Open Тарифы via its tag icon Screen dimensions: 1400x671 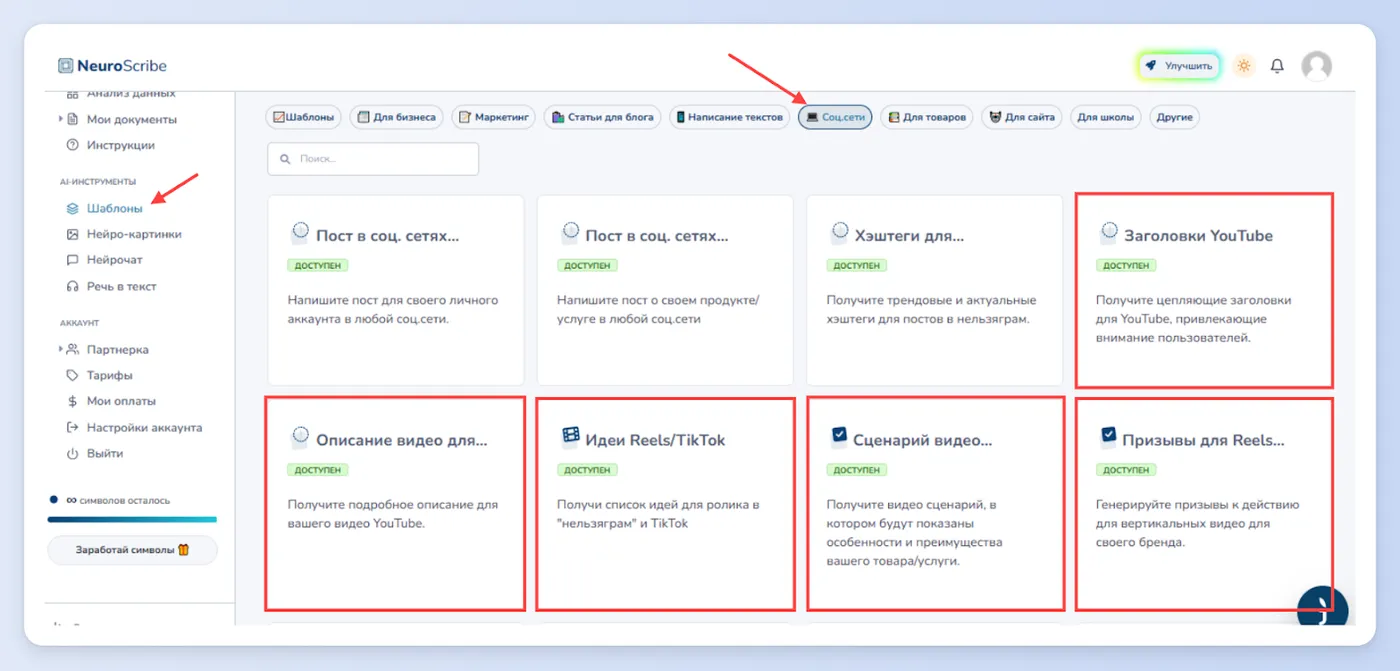point(72,376)
